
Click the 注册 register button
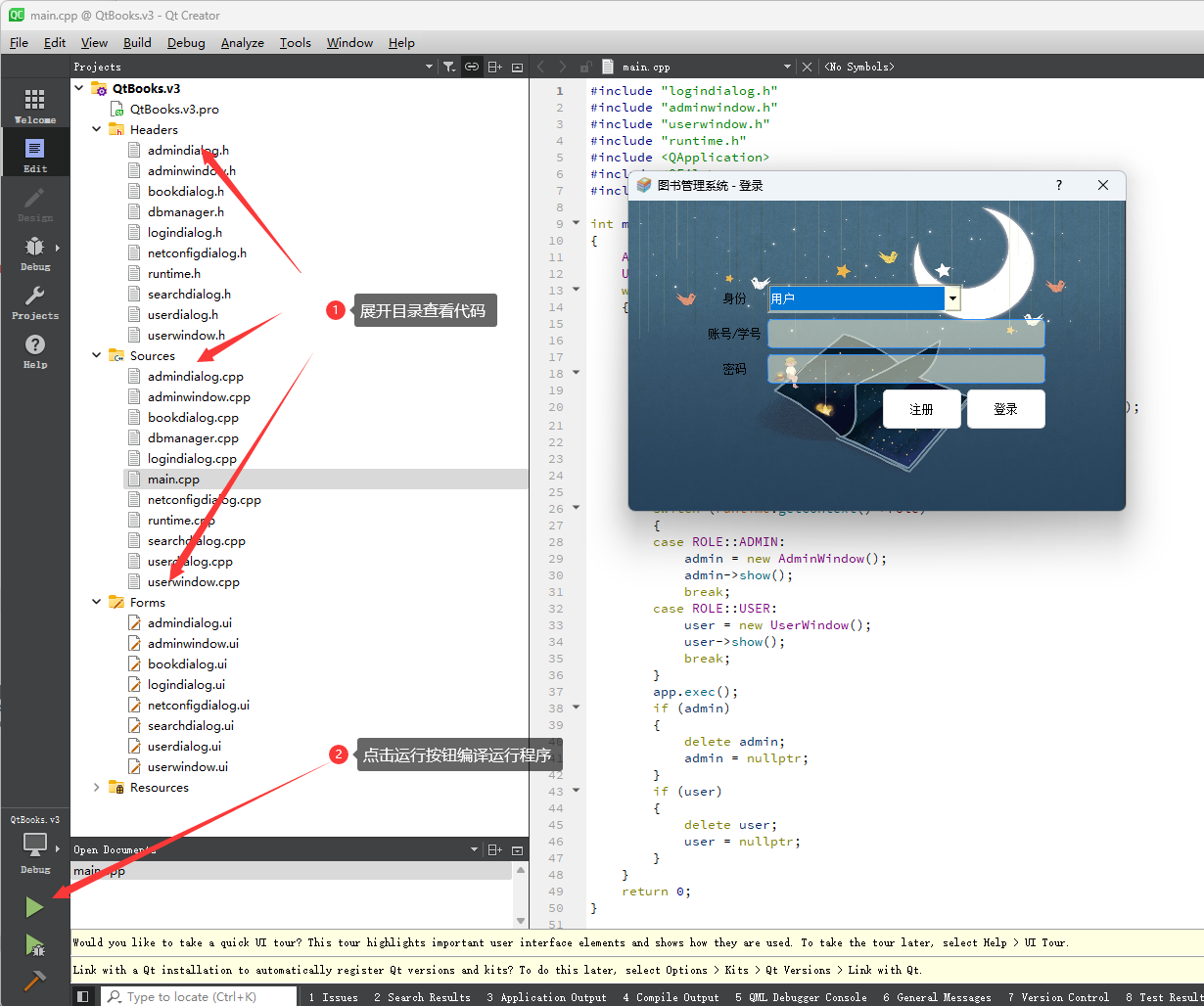[x=921, y=409]
